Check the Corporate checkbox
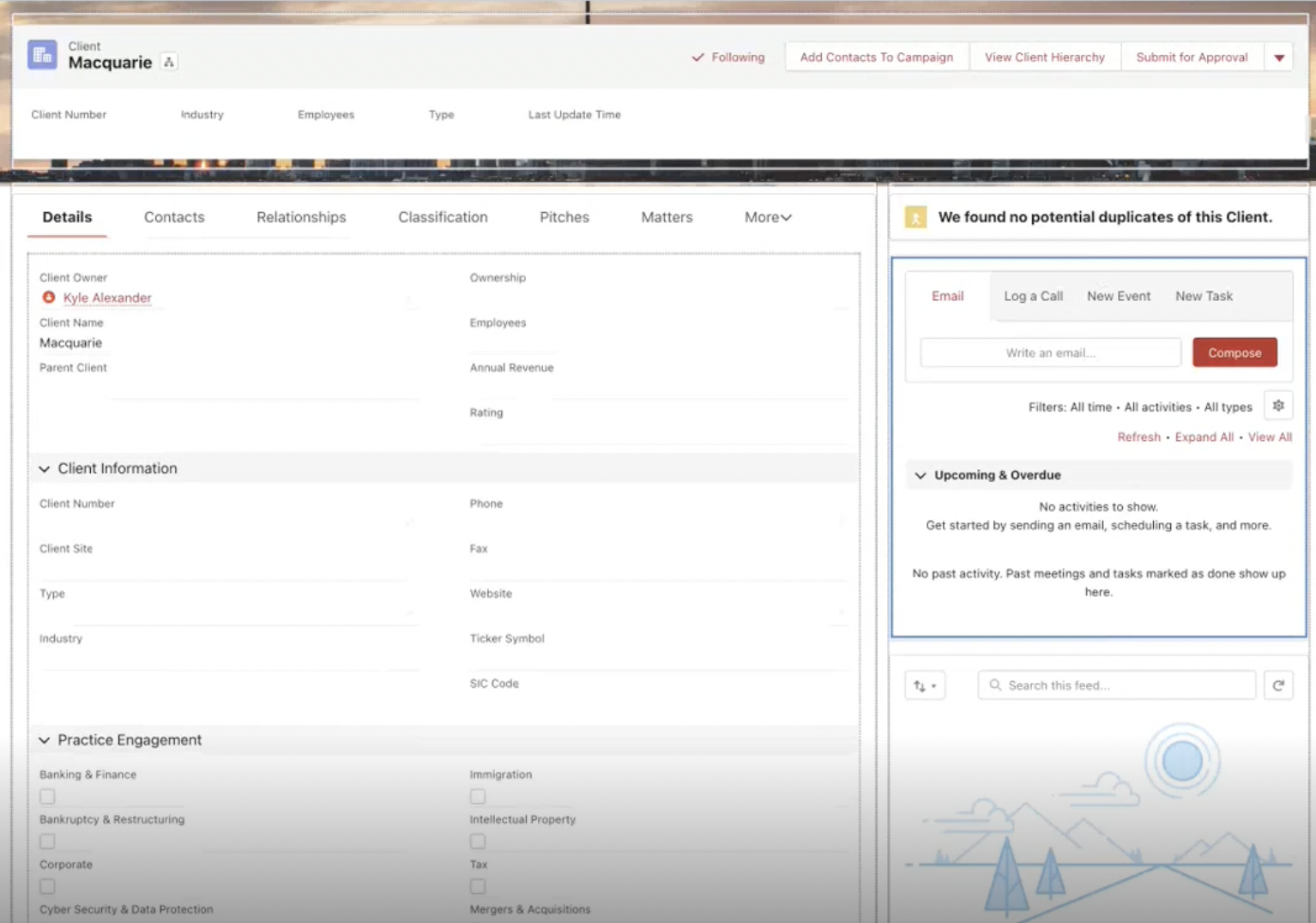Viewport: 1316px width, 923px height. 47,886
